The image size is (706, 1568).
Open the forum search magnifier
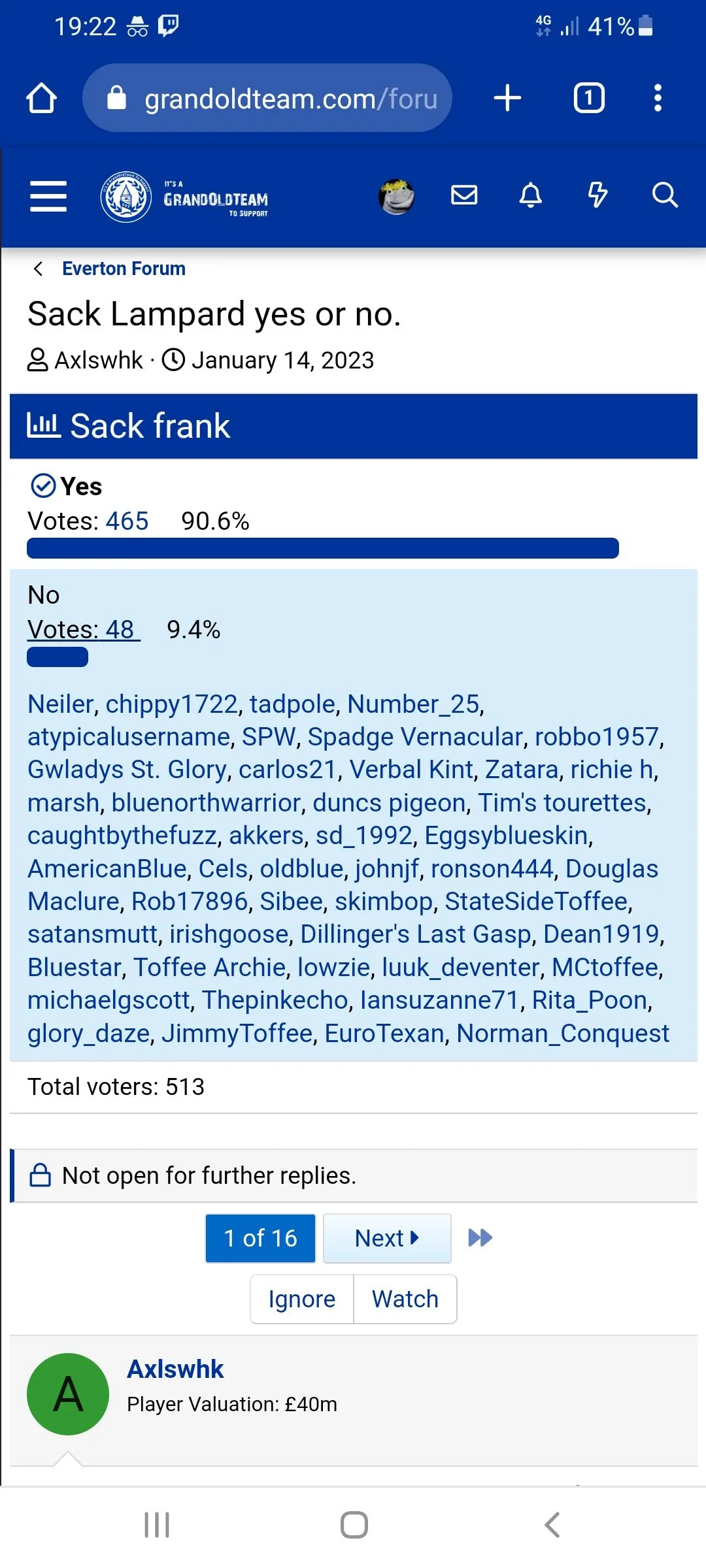click(665, 195)
